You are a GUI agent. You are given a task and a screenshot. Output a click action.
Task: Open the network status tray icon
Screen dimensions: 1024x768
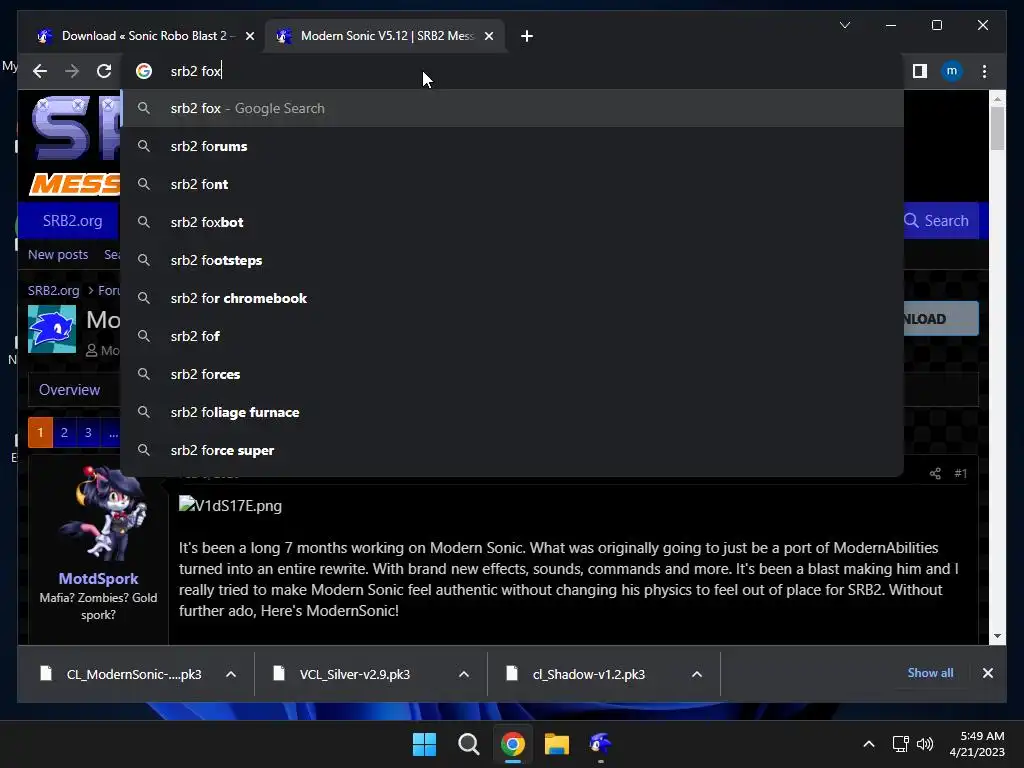901,744
